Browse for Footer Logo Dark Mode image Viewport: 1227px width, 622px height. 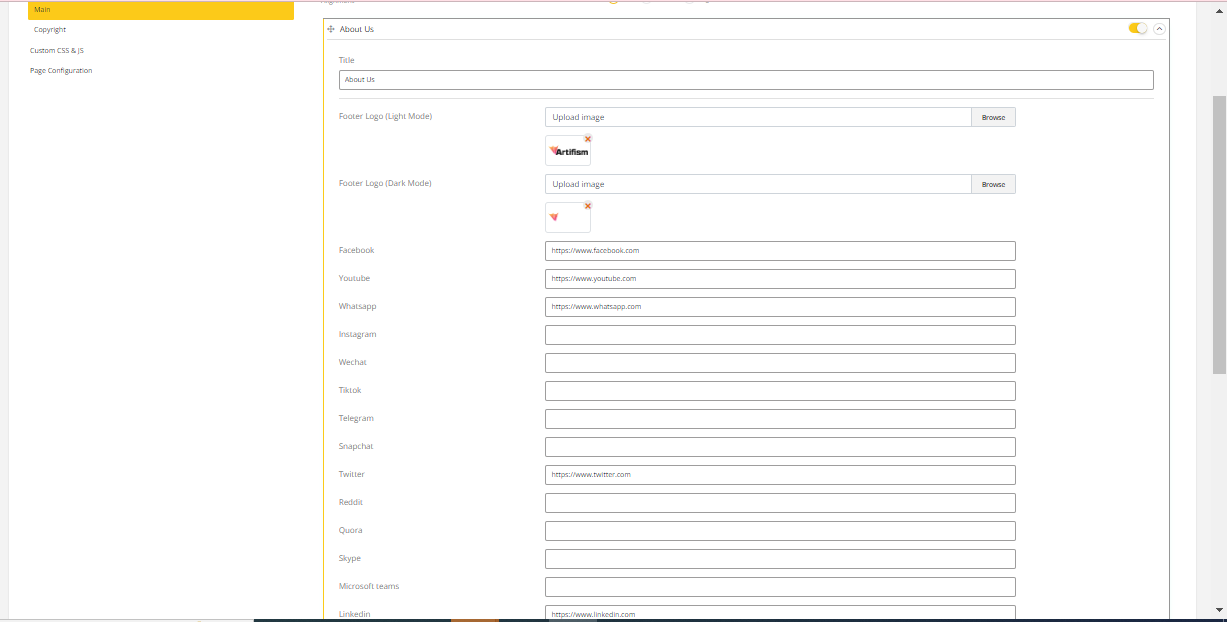coord(993,184)
